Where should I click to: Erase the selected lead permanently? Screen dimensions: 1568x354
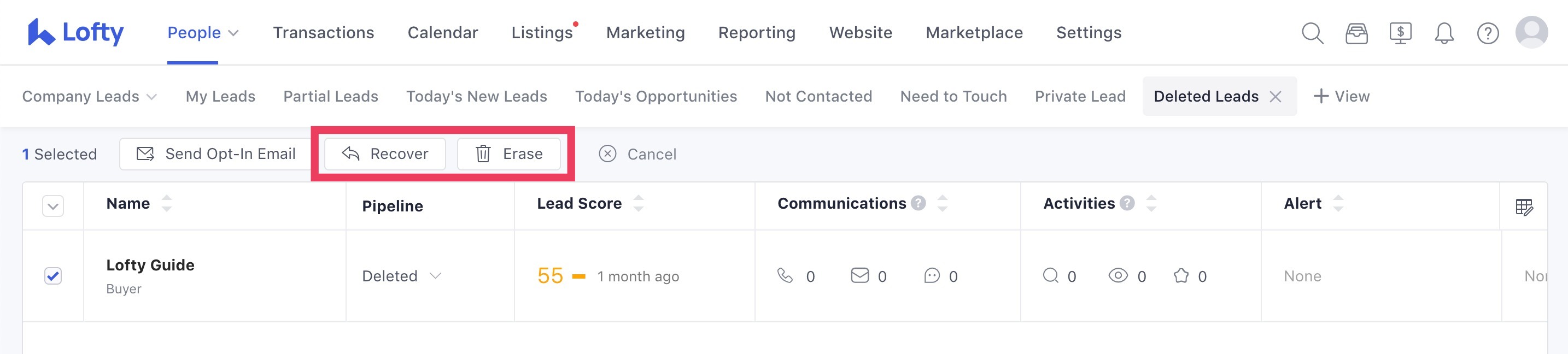point(508,154)
